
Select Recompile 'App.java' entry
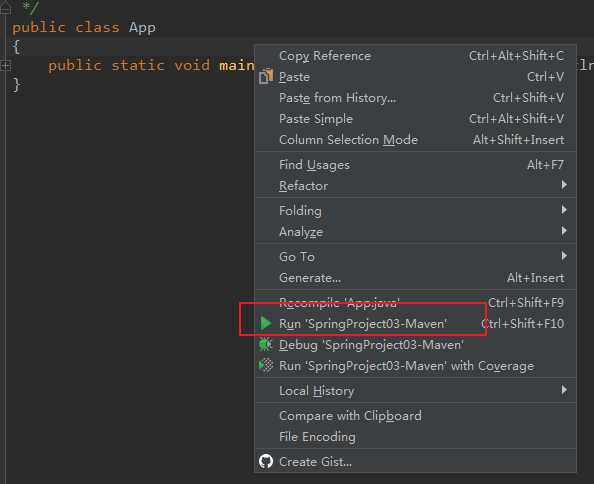pyautogui.click(x=416, y=303)
